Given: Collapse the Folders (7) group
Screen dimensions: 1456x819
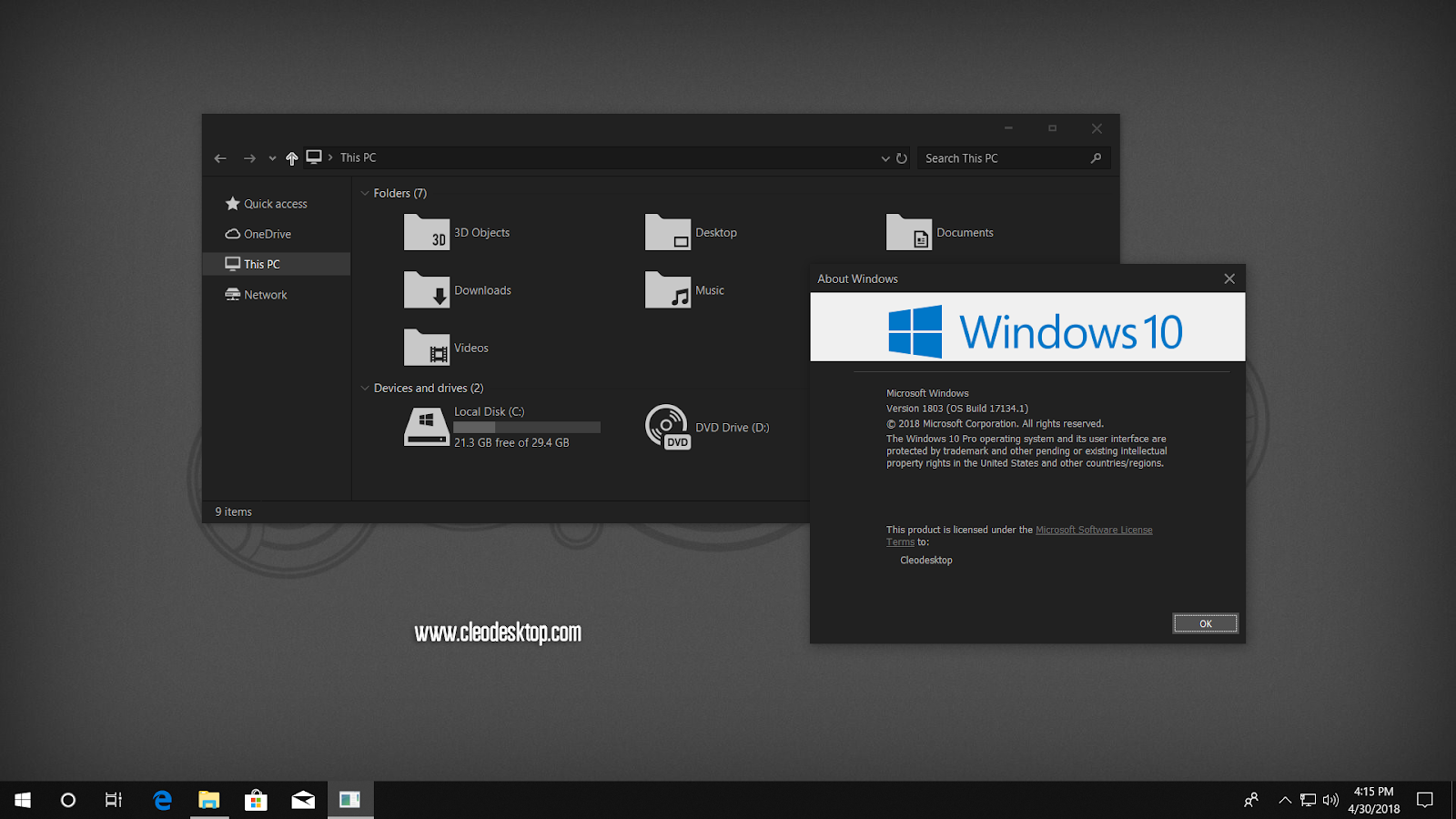Looking at the screenshot, I should pyautogui.click(x=365, y=193).
